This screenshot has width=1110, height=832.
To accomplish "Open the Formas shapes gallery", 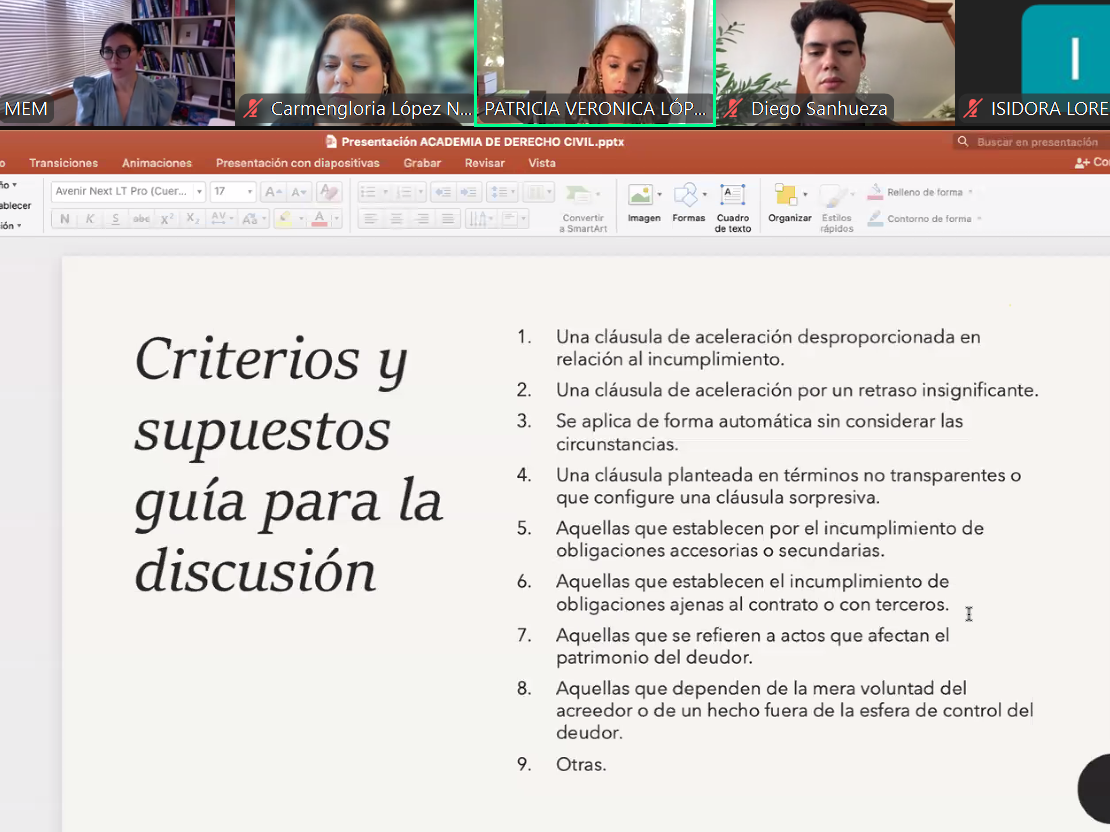I will click(688, 202).
